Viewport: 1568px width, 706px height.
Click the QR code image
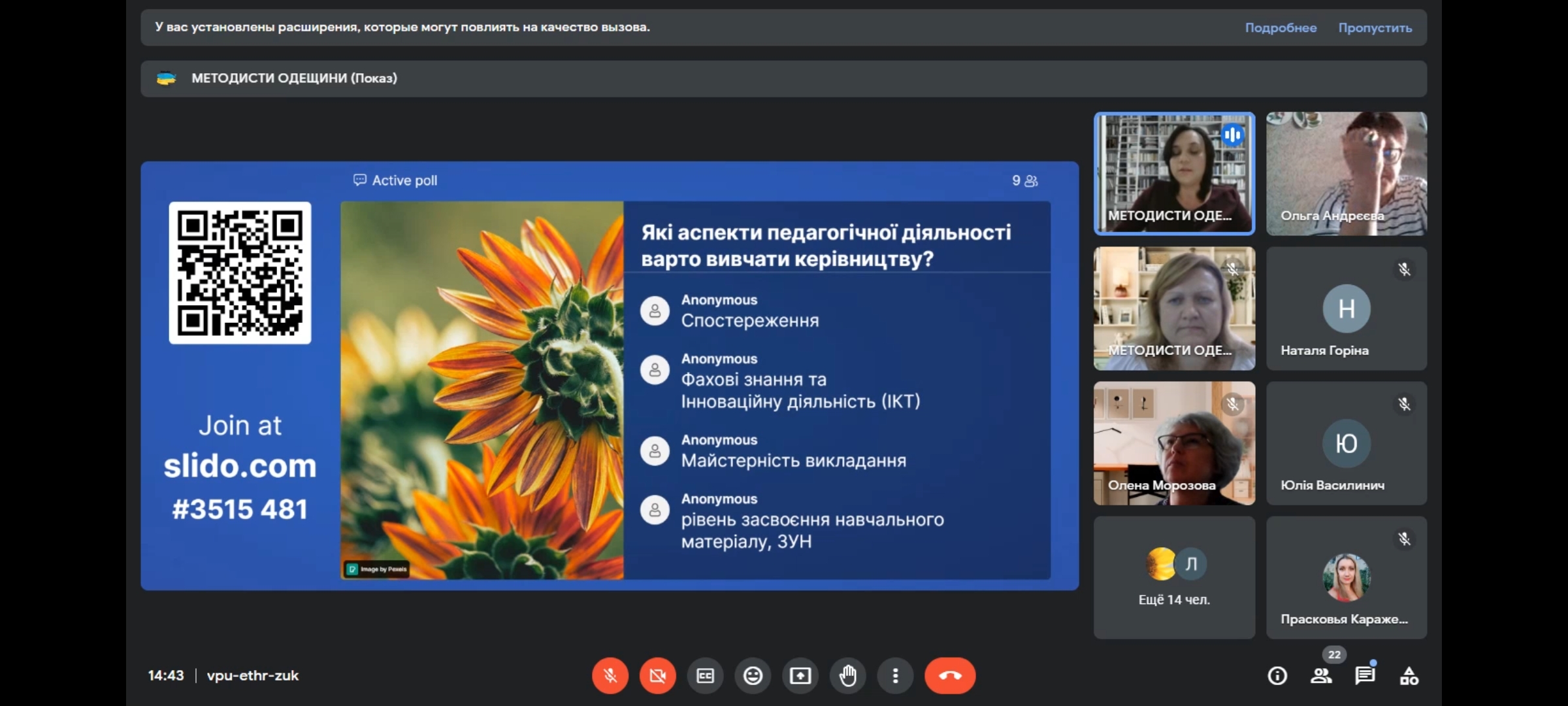[240, 273]
